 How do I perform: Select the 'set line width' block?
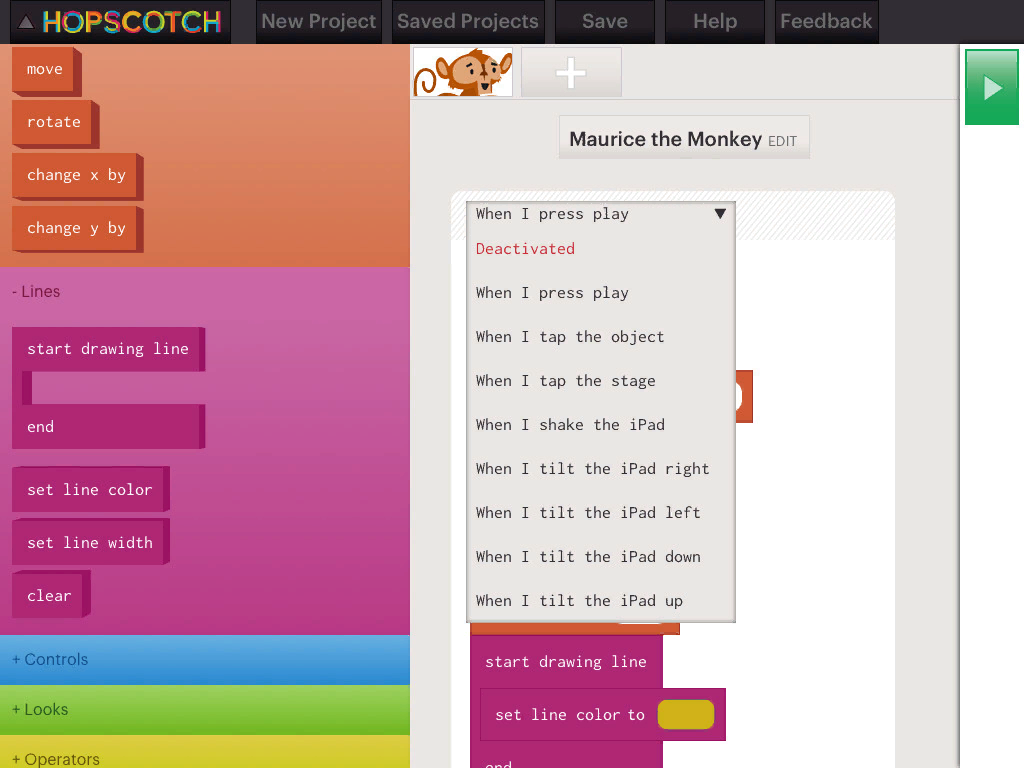pos(90,543)
